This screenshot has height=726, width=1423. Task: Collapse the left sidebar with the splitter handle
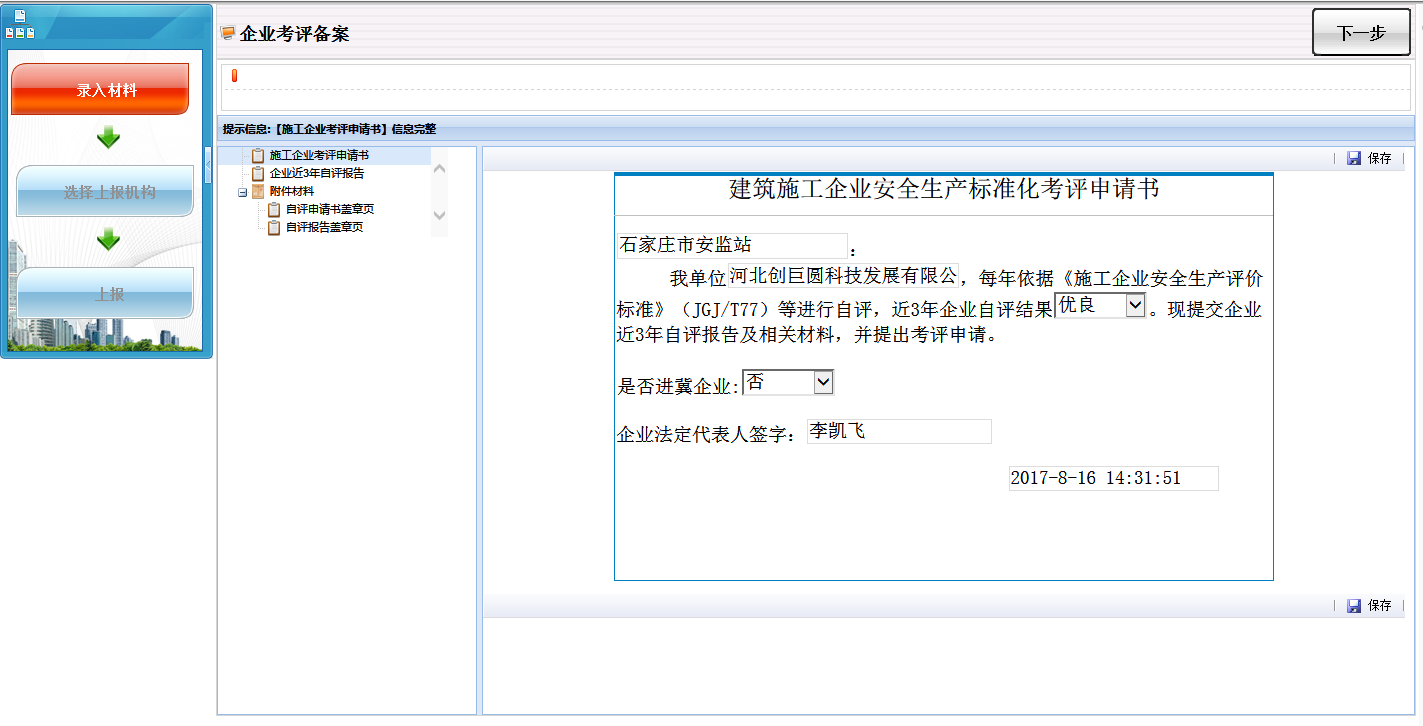[208, 165]
